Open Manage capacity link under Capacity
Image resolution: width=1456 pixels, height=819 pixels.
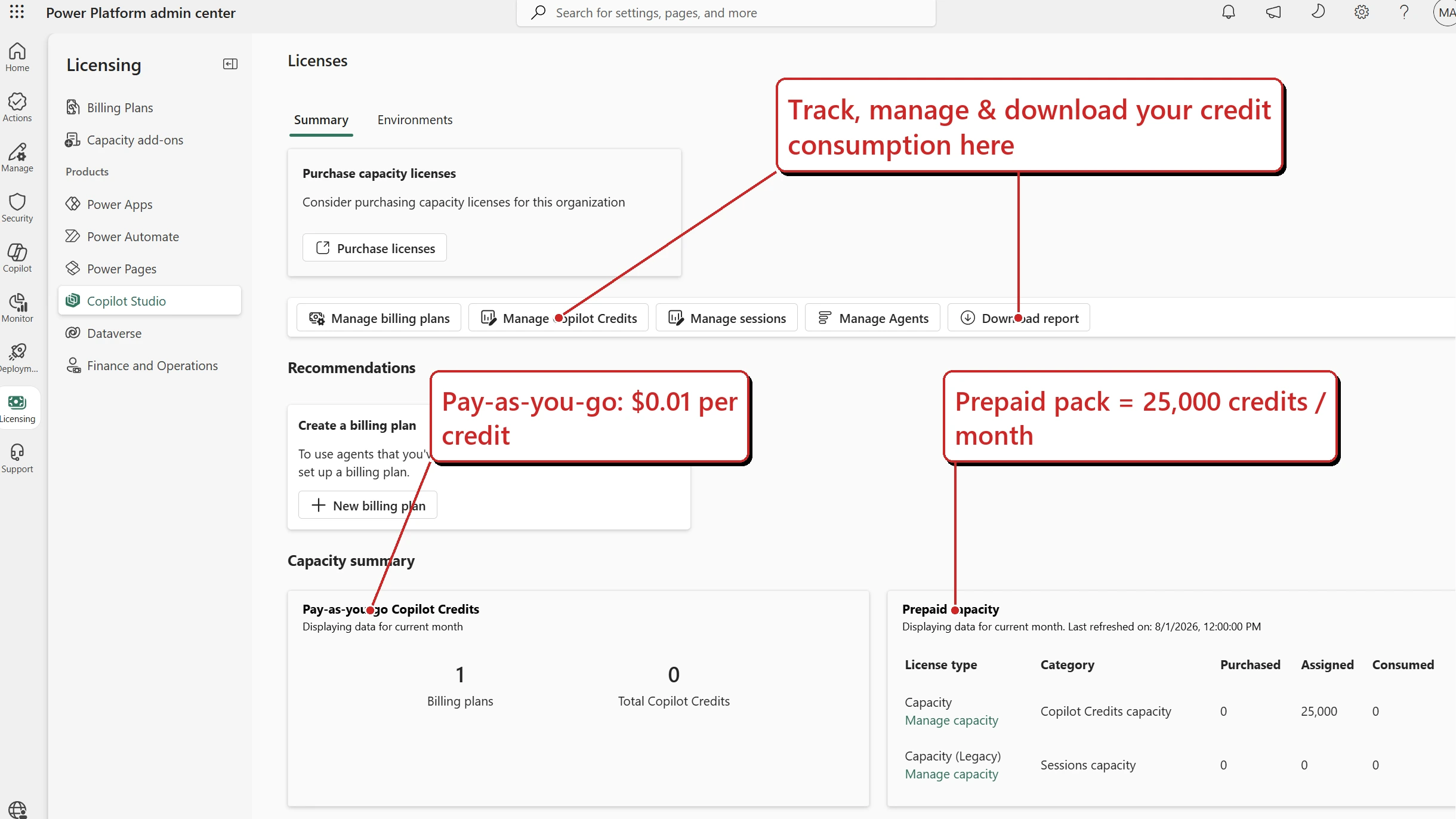pyautogui.click(x=951, y=721)
